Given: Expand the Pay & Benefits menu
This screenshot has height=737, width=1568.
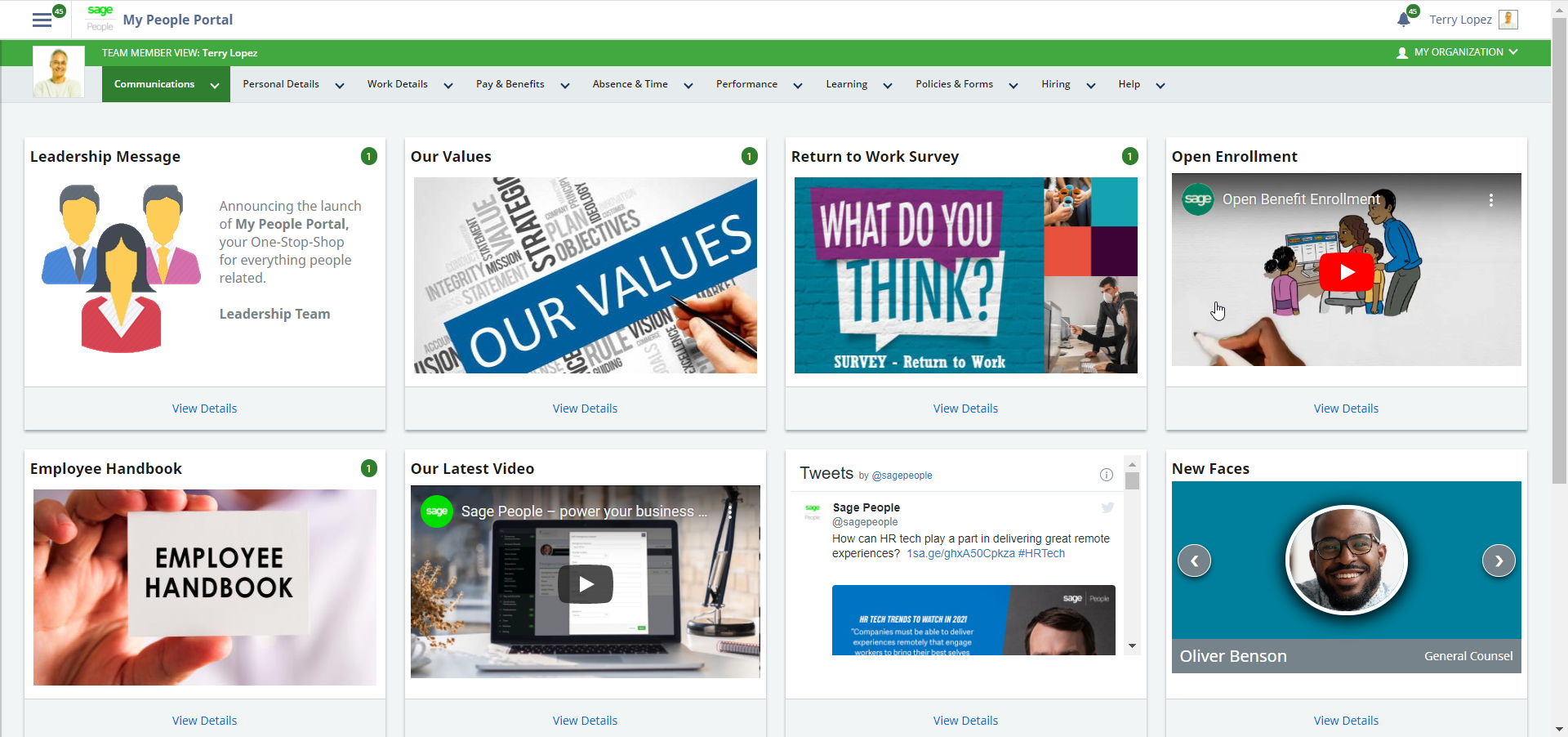Looking at the screenshot, I should pyautogui.click(x=510, y=83).
